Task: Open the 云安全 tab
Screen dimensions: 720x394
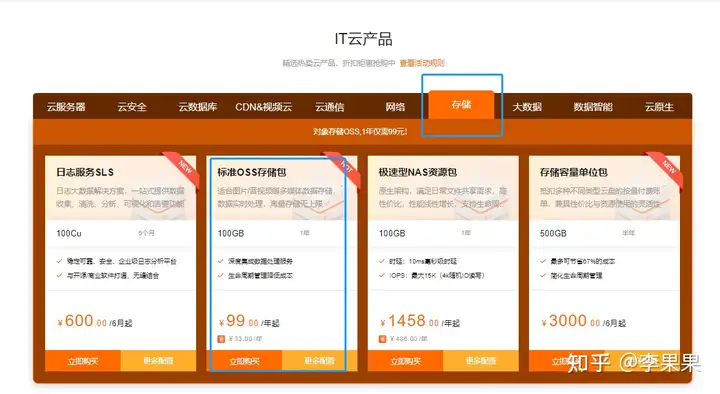Action: (x=132, y=107)
